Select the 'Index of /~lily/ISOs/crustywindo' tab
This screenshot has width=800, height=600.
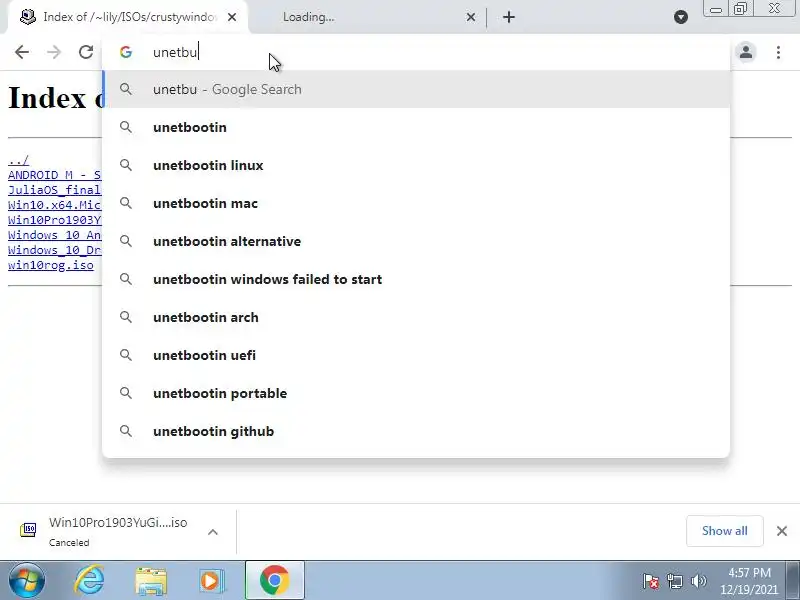[x=128, y=17]
